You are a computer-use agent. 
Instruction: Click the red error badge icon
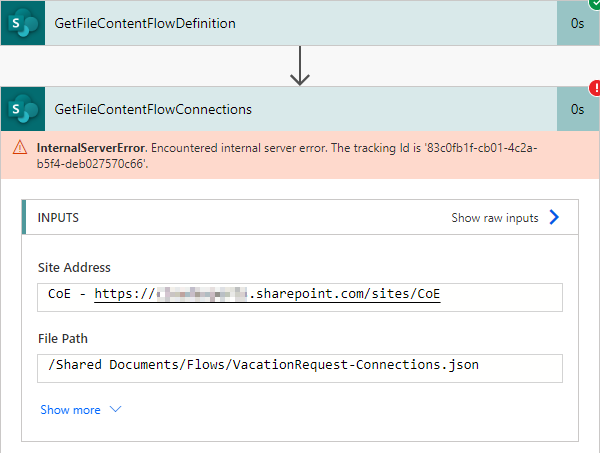pyautogui.click(x=594, y=89)
